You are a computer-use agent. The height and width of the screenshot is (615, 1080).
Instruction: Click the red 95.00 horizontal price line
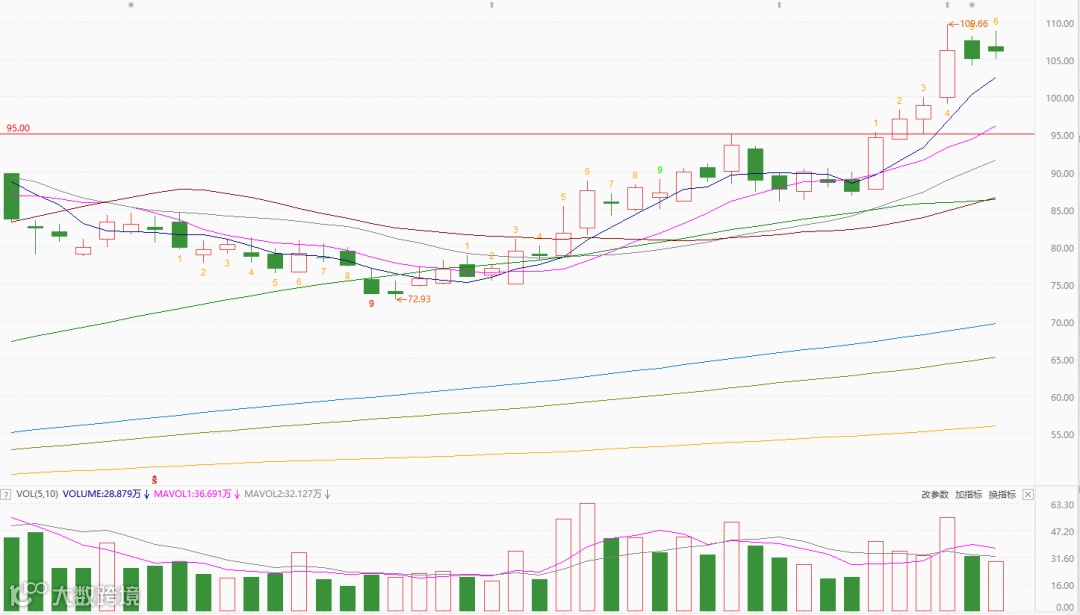point(517,134)
